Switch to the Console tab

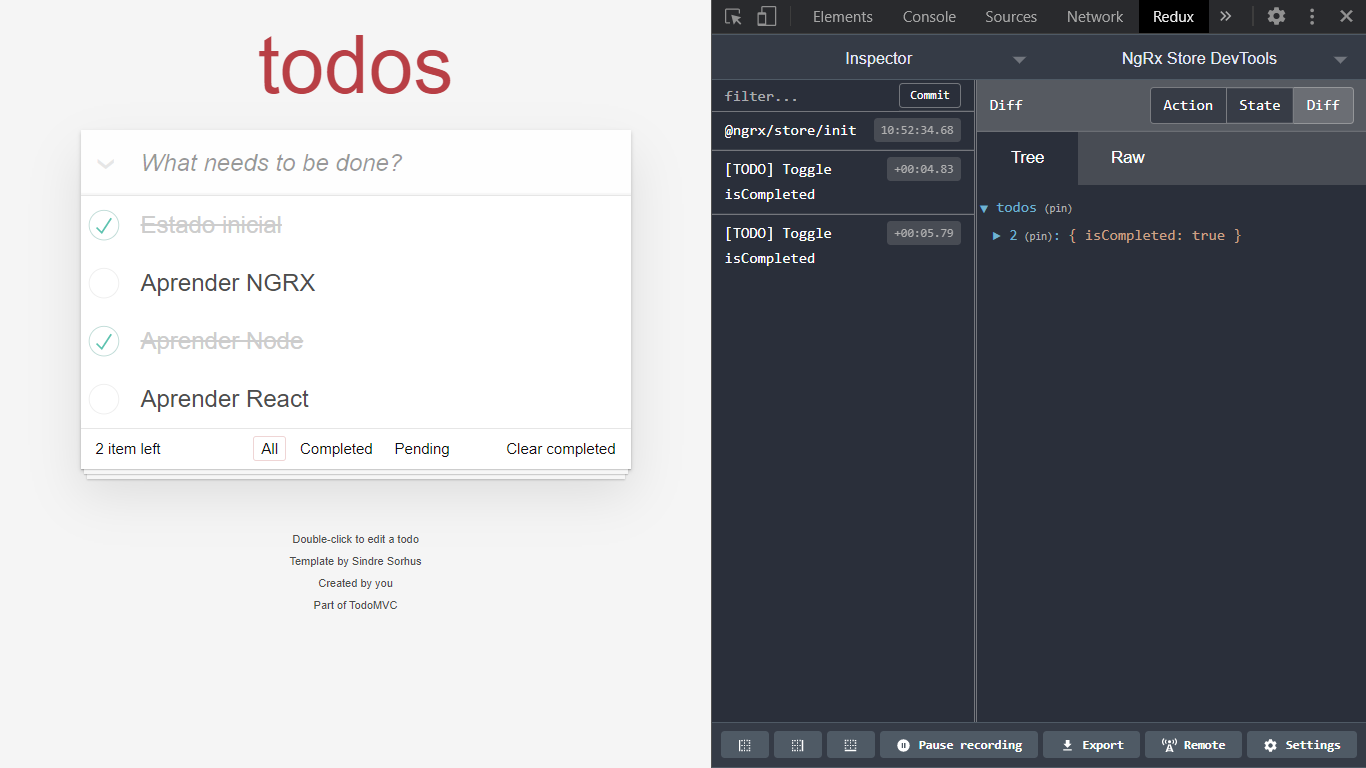coord(928,16)
